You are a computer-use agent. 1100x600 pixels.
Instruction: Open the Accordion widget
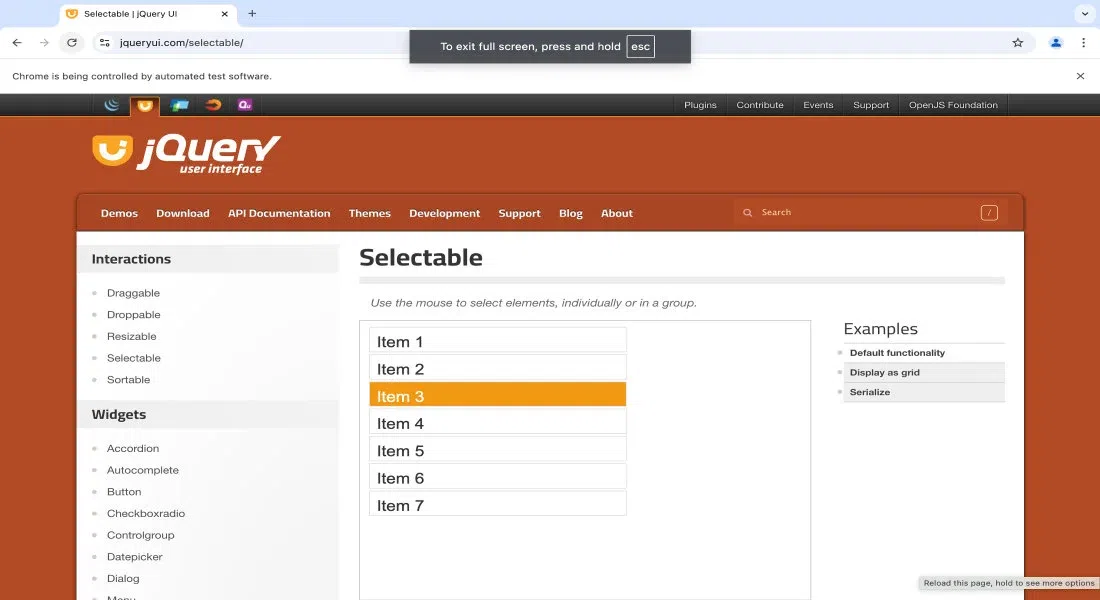(133, 448)
